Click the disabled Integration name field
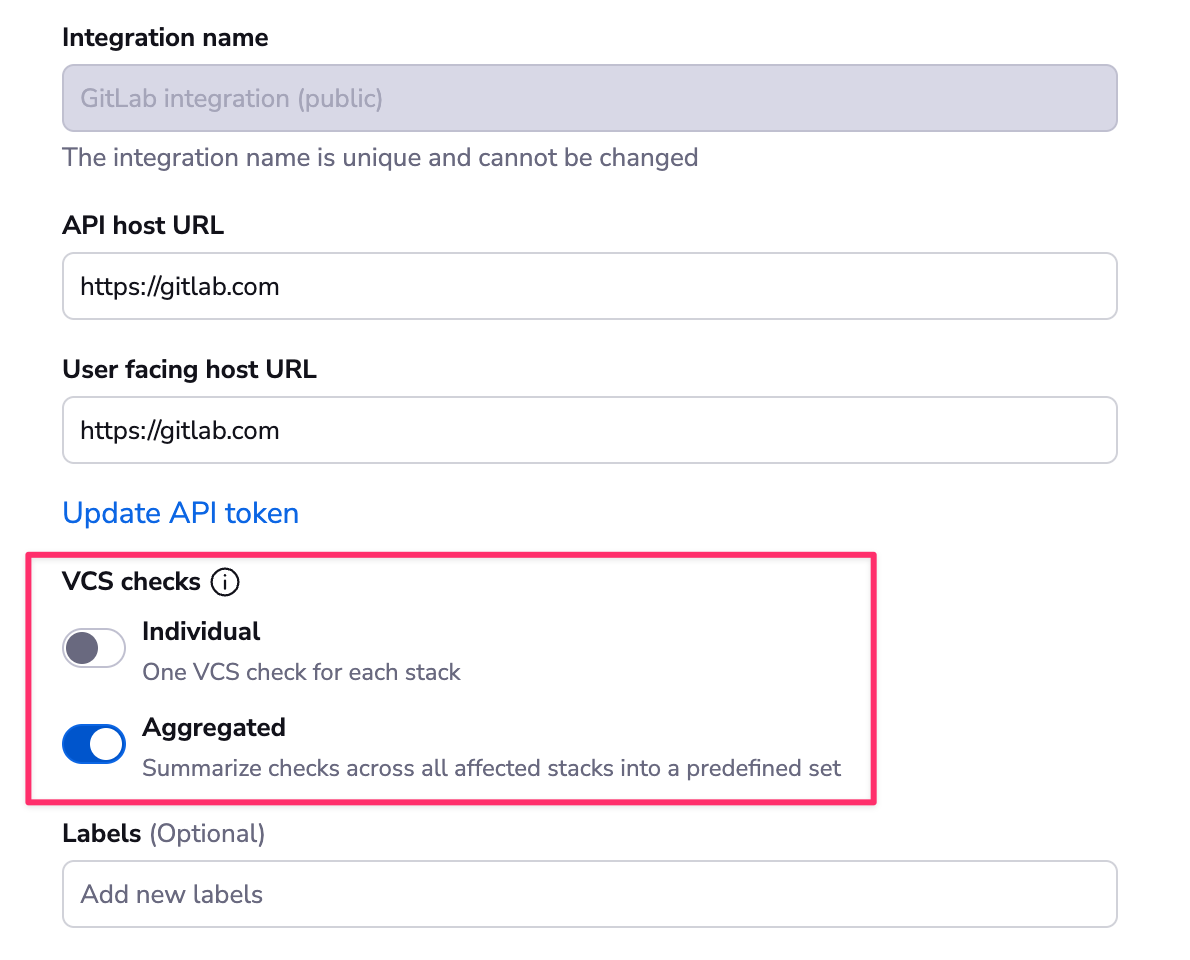1190x960 pixels. pyautogui.click(x=589, y=98)
